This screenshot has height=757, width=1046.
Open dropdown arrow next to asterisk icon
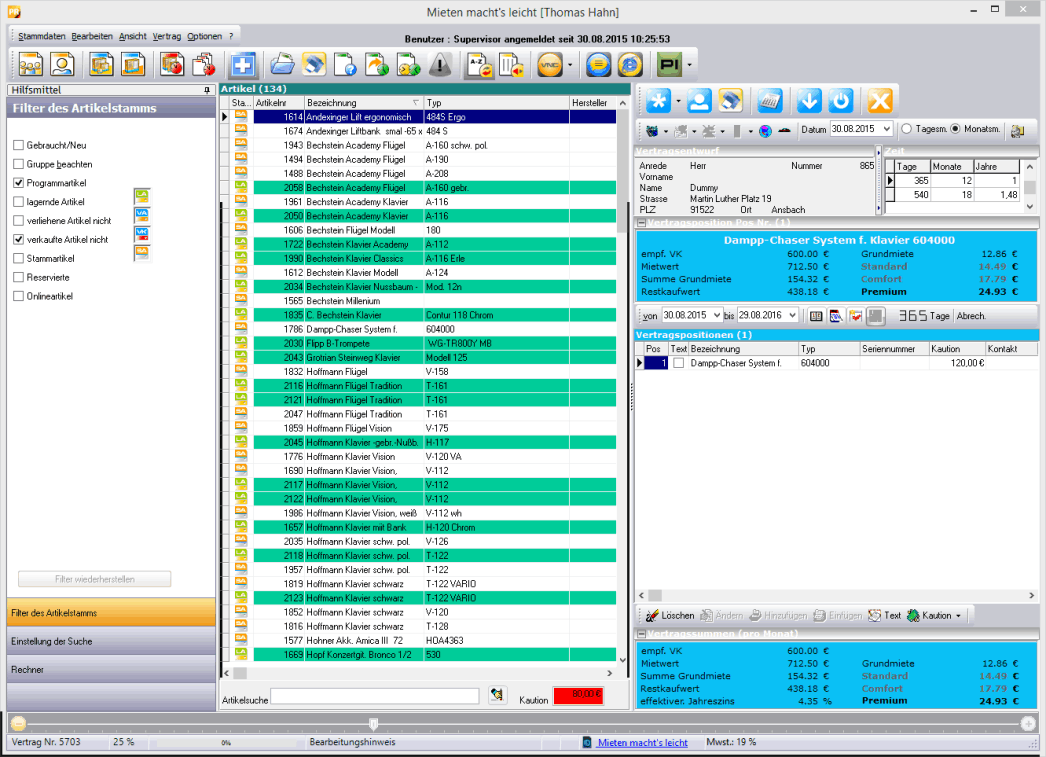click(x=678, y=102)
